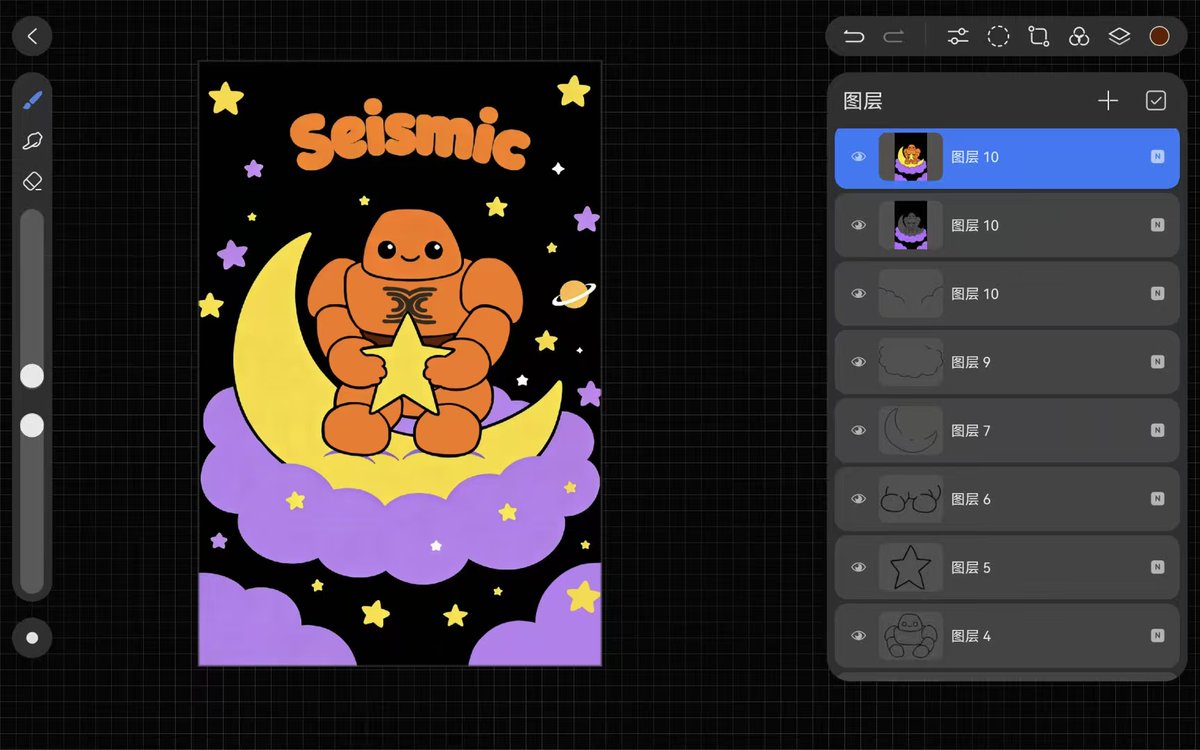Undo the last action
Screen dimensions: 1200x750
tap(853, 37)
